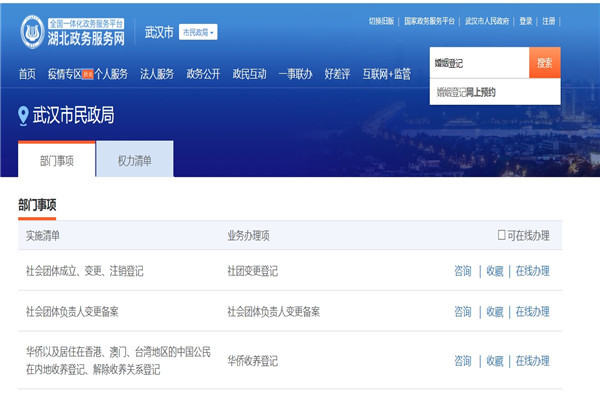Click 登录 link at top
Viewport: 600px width, 400px height.
(526, 21)
